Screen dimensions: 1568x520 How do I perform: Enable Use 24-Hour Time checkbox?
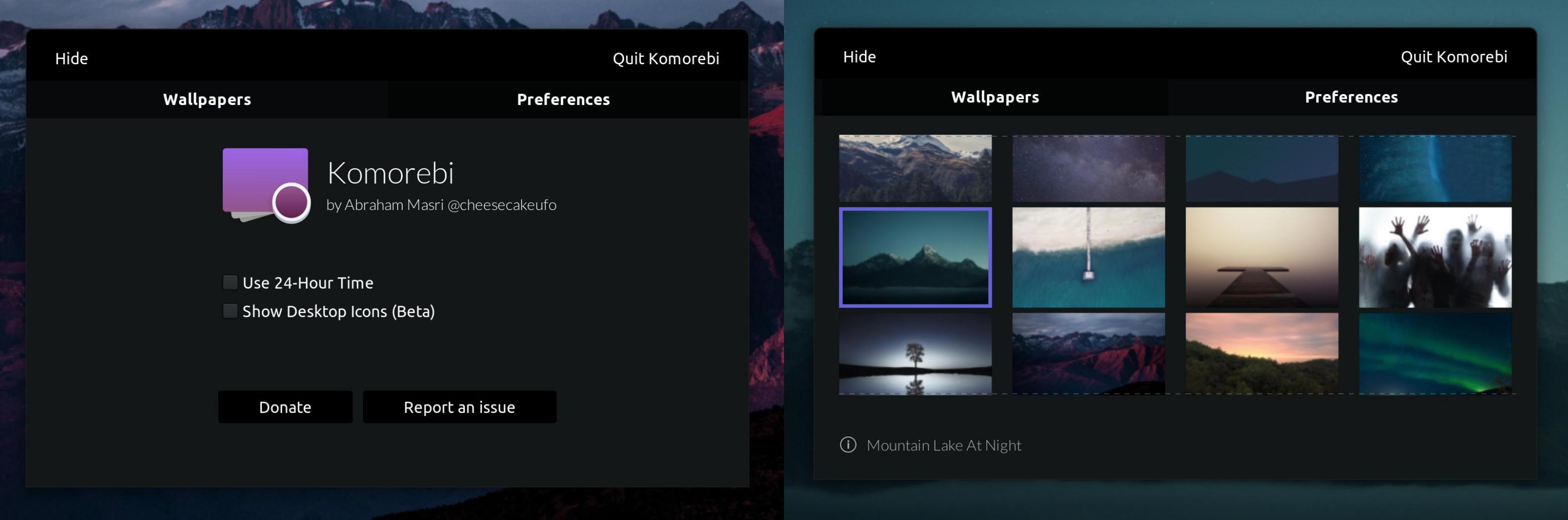[x=230, y=282]
